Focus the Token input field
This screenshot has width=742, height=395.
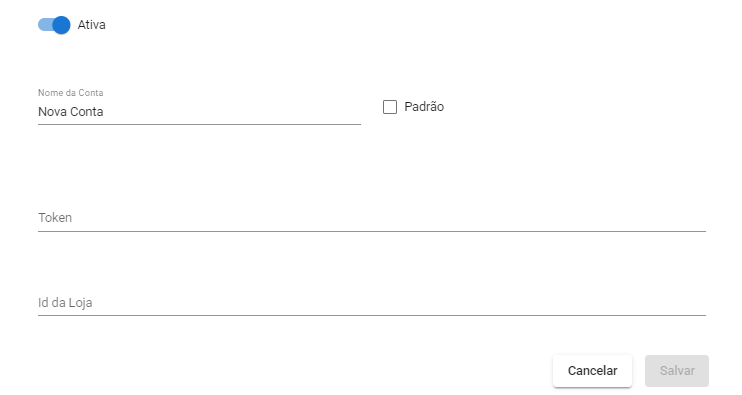372,218
